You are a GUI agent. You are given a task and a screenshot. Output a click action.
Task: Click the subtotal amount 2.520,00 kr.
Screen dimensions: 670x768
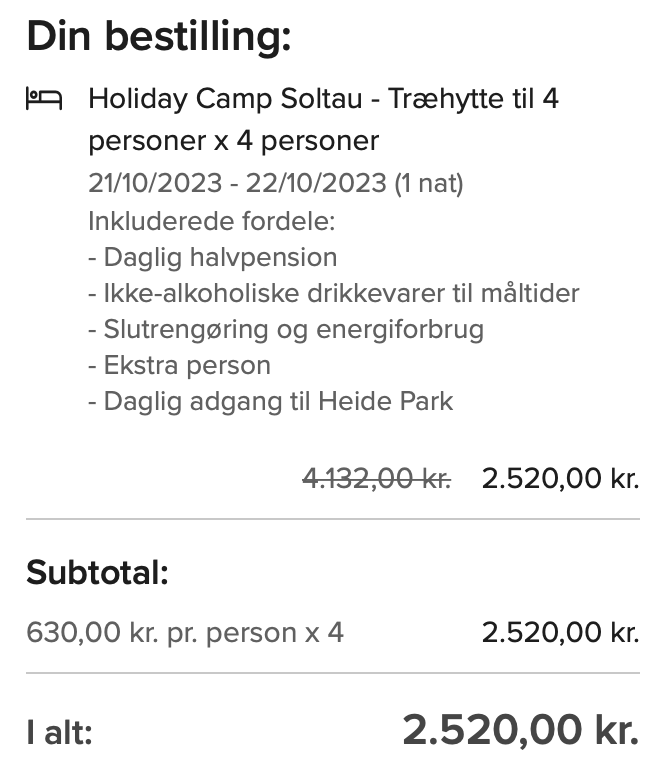(x=561, y=632)
